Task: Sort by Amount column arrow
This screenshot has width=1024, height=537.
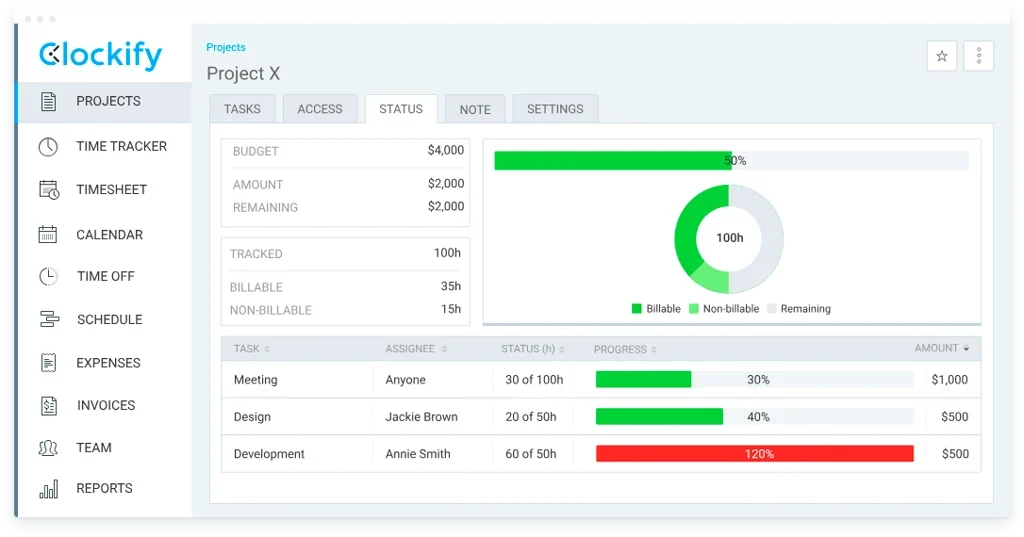Action: 967,348
